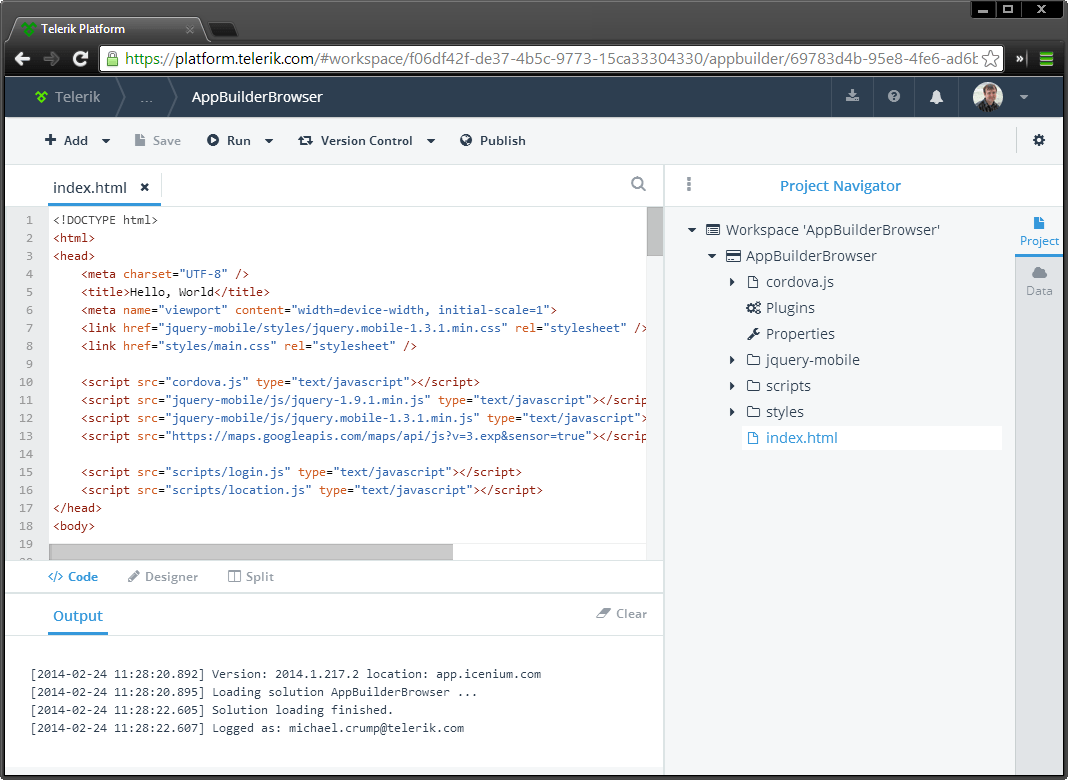
Task: Click the scripts folder icon
Action: click(753, 386)
